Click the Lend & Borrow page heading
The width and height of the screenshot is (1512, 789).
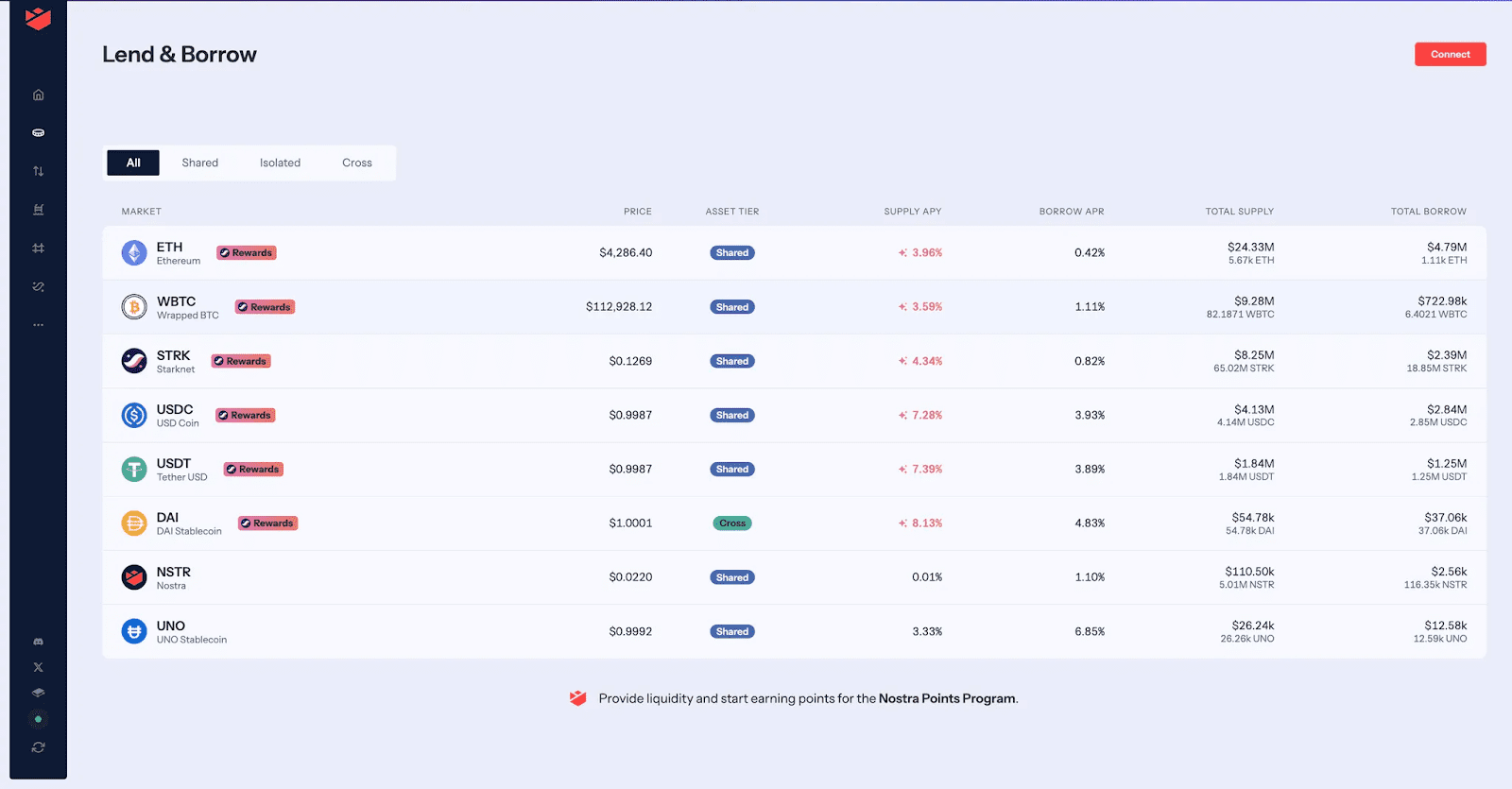point(180,54)
